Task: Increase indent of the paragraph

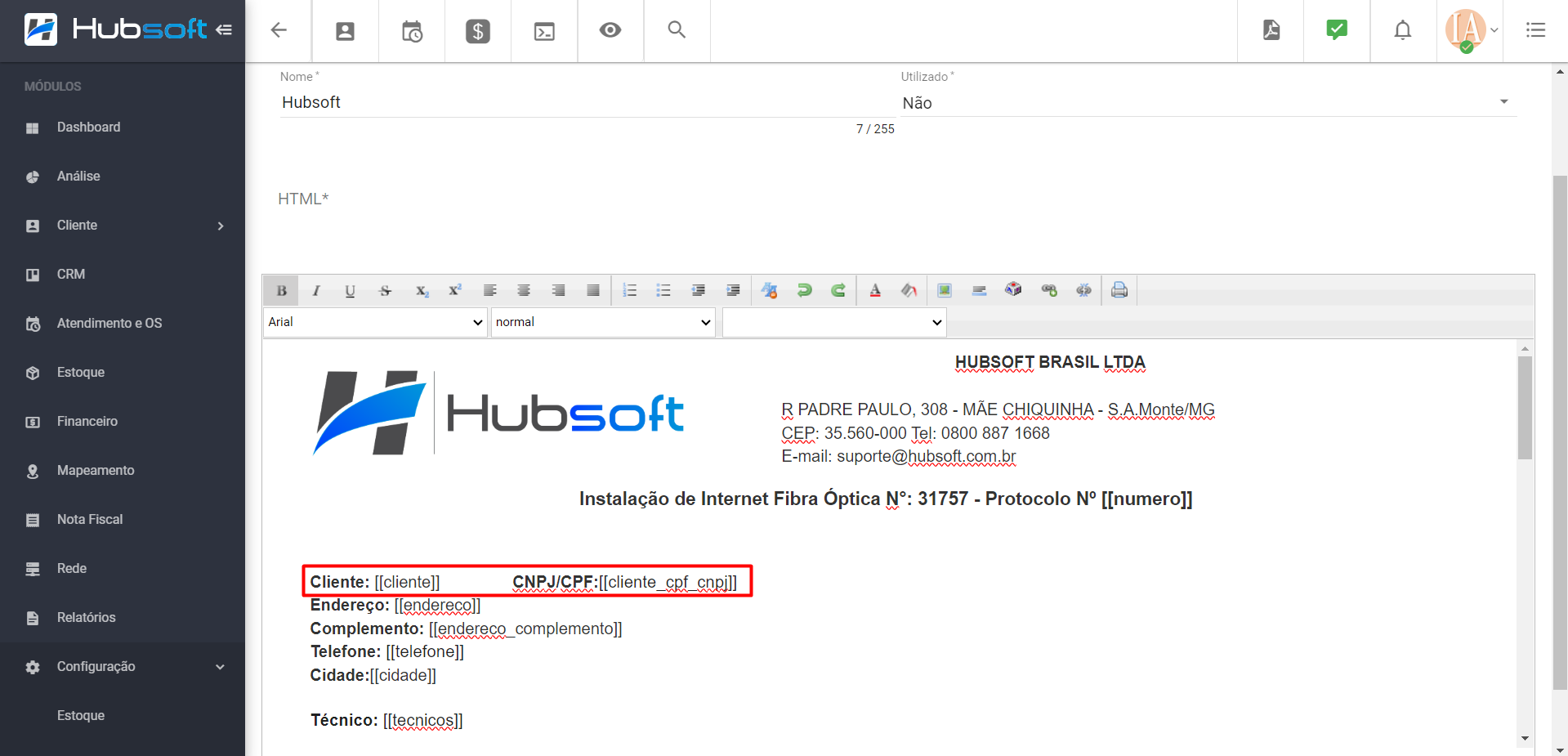Action: 733,290
